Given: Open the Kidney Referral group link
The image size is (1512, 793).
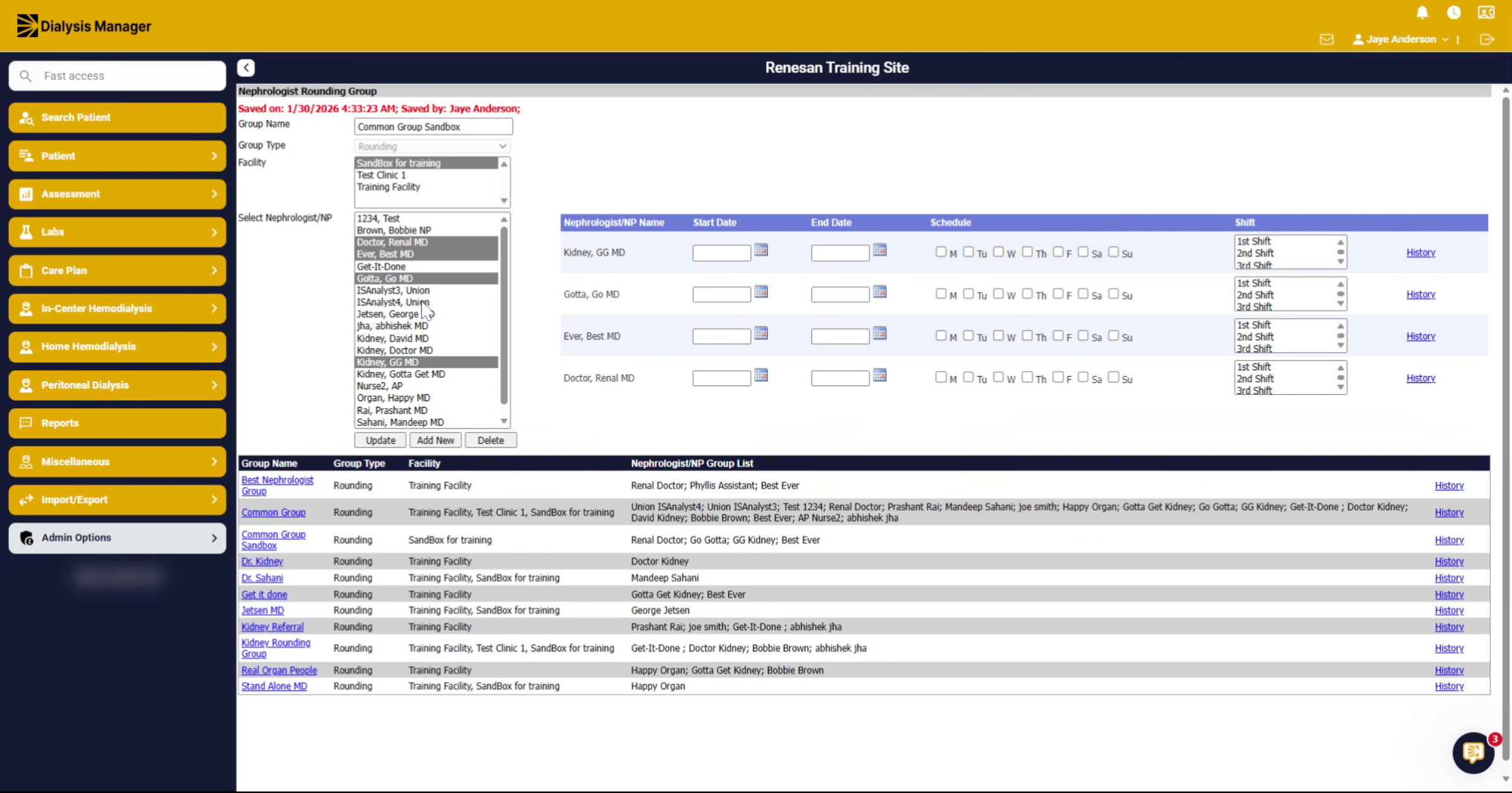Looking at the screenshot, I should coord(272,627).
